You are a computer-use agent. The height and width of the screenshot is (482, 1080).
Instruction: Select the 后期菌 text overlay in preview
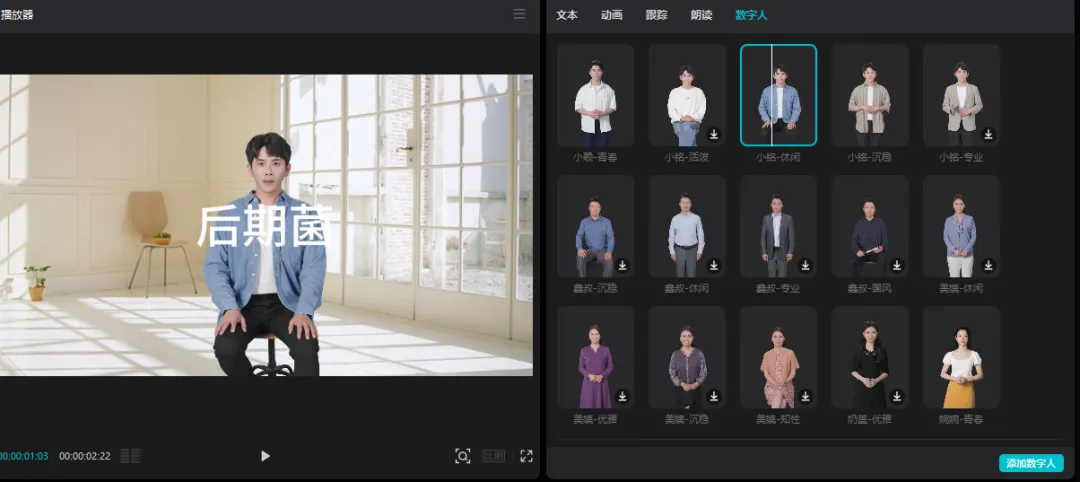click(x=265, y=225)
